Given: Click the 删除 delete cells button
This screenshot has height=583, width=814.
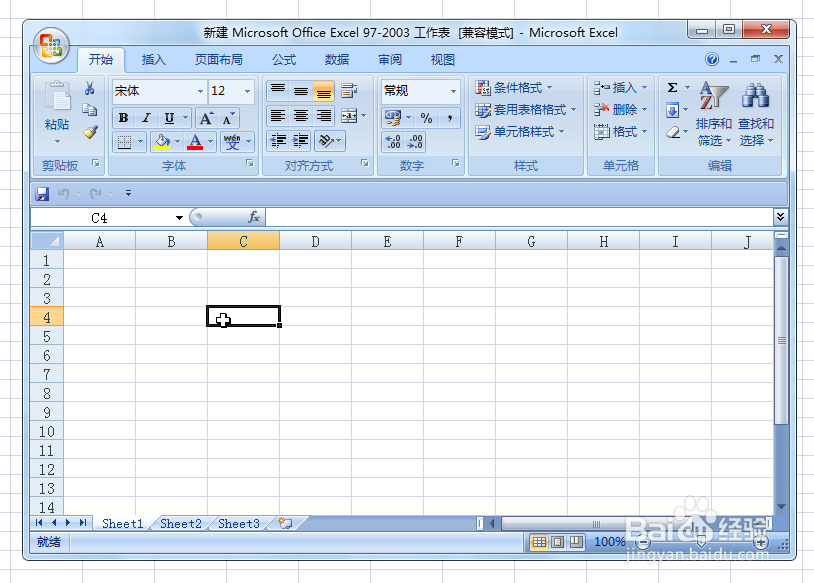Looking at the screenshot, I should (620, 110).
